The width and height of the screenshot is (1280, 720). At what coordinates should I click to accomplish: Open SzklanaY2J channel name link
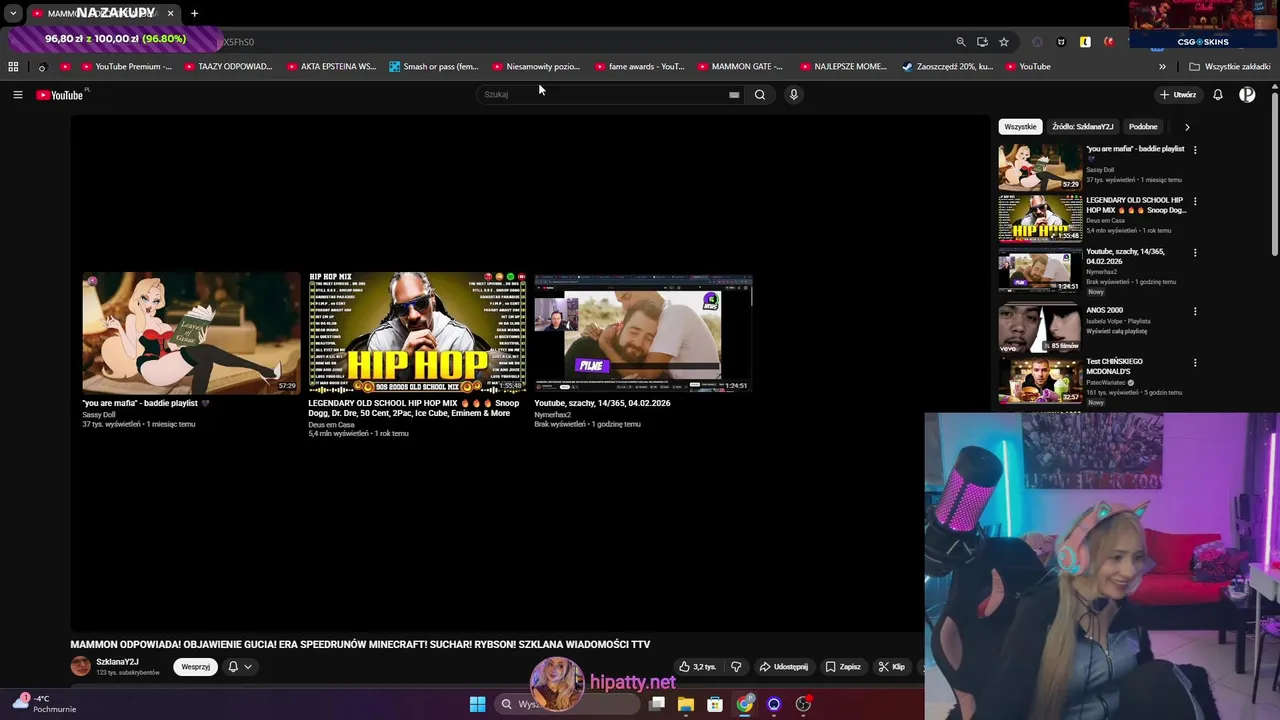(x=117, y=662)
